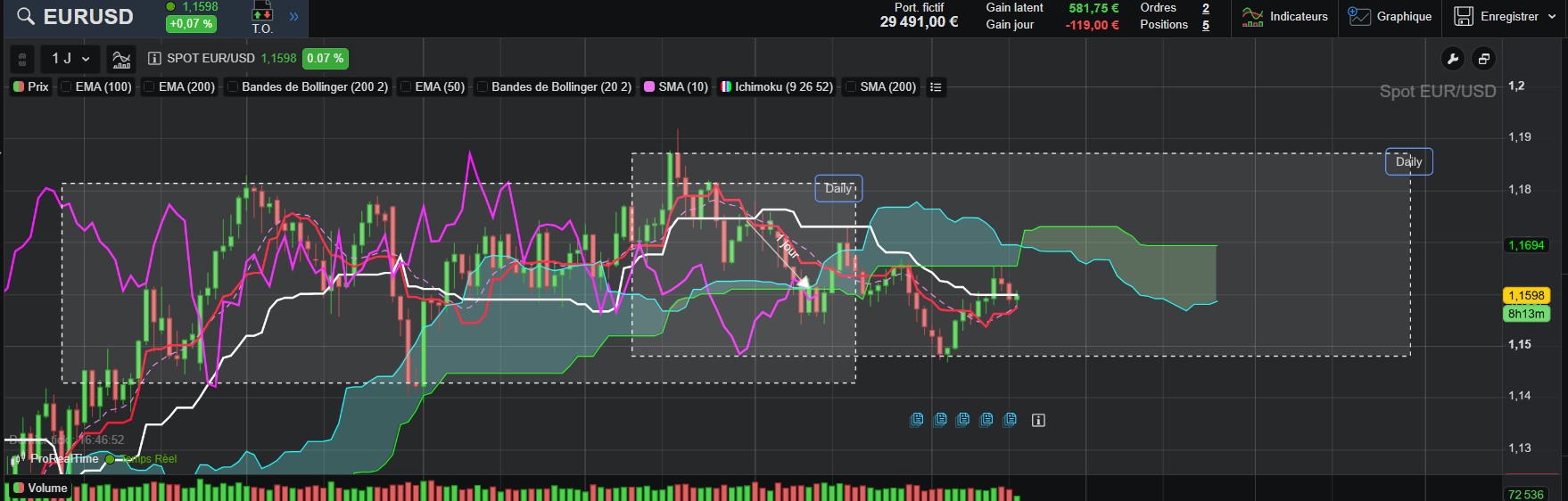The height and width of the screenshot is (501, 1568).
Task: Expand the Enregistrer dropdown menu
Action: [1552, 17]
